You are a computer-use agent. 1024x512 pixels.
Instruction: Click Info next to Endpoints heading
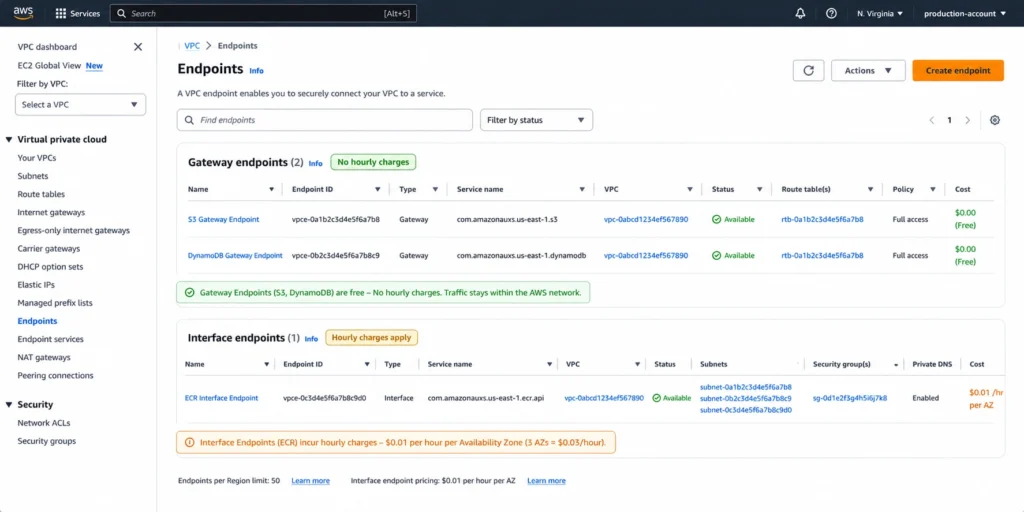257,71
